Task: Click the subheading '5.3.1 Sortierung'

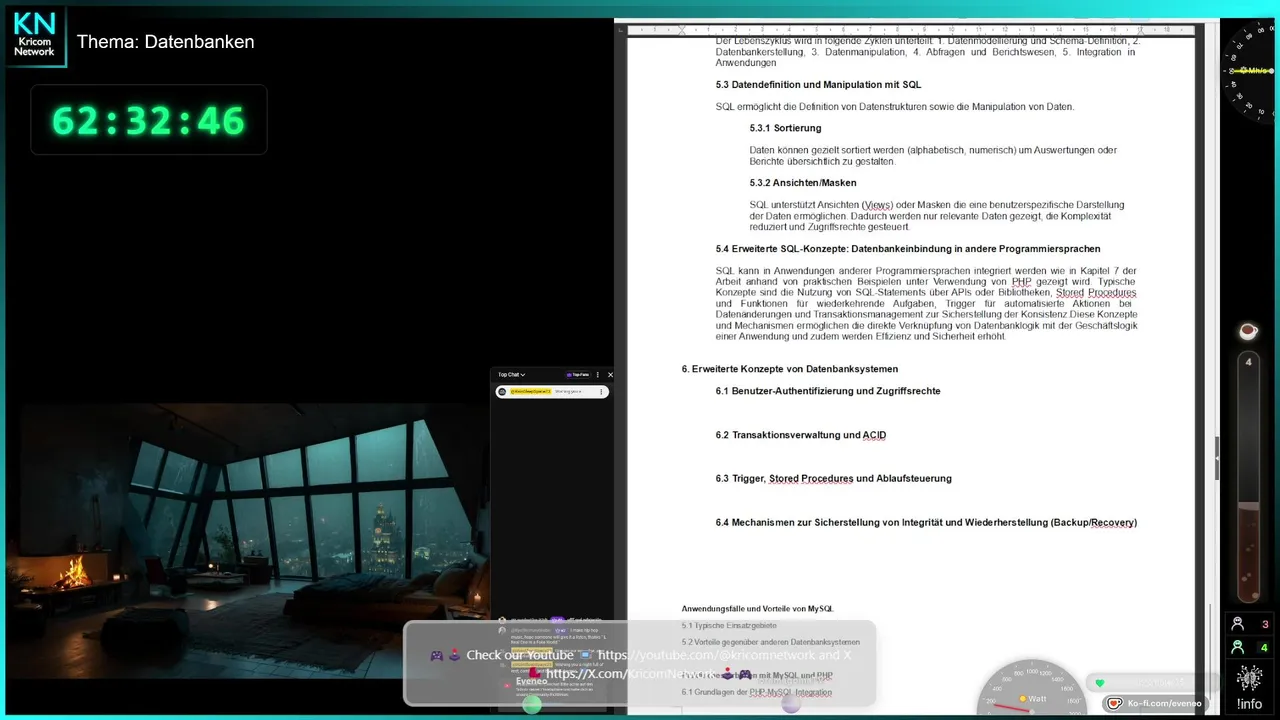Action: pyautogui.click(x=785, y=128)
